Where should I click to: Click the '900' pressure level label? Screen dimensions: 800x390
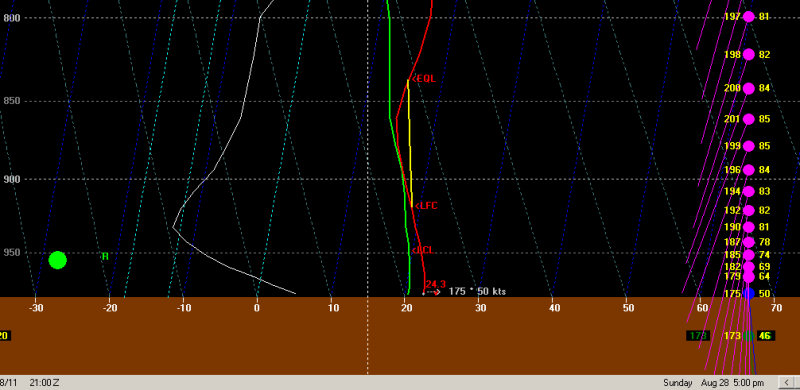point(11,179)
